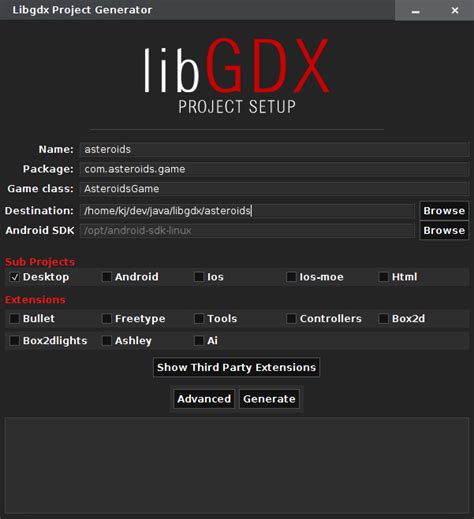Uncheck the Desktop sub project
This screenshot has height=519, width=474.
[x=14, y=277]
